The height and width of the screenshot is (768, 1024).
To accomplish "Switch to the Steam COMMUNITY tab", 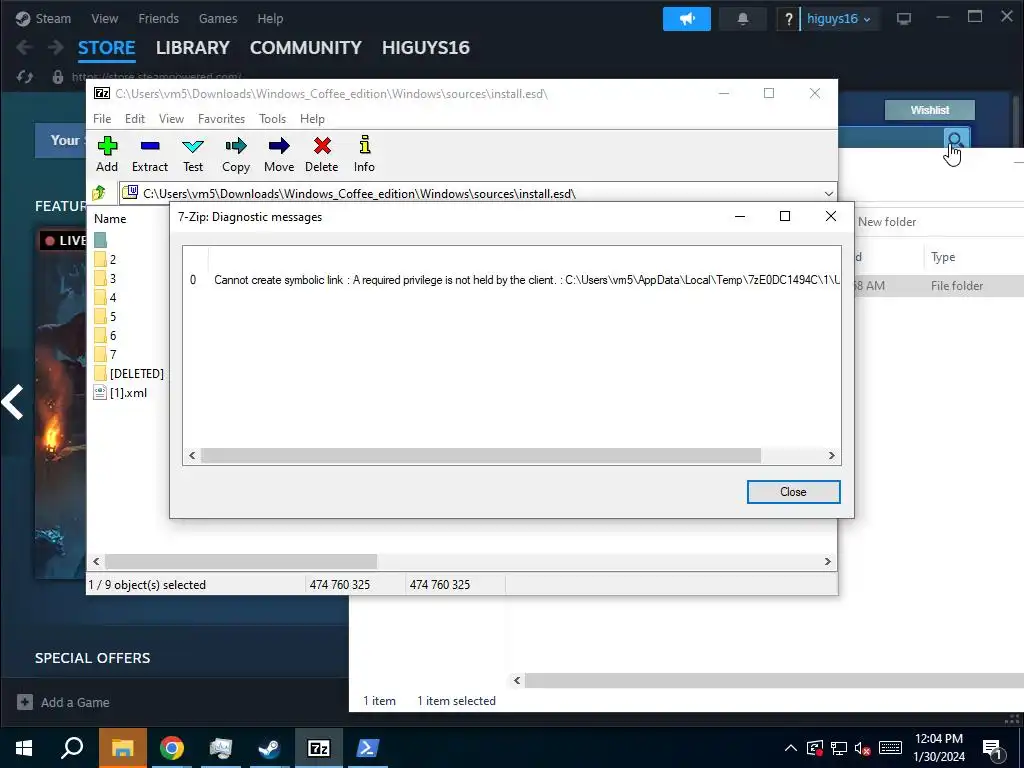I will click(306, 48).
